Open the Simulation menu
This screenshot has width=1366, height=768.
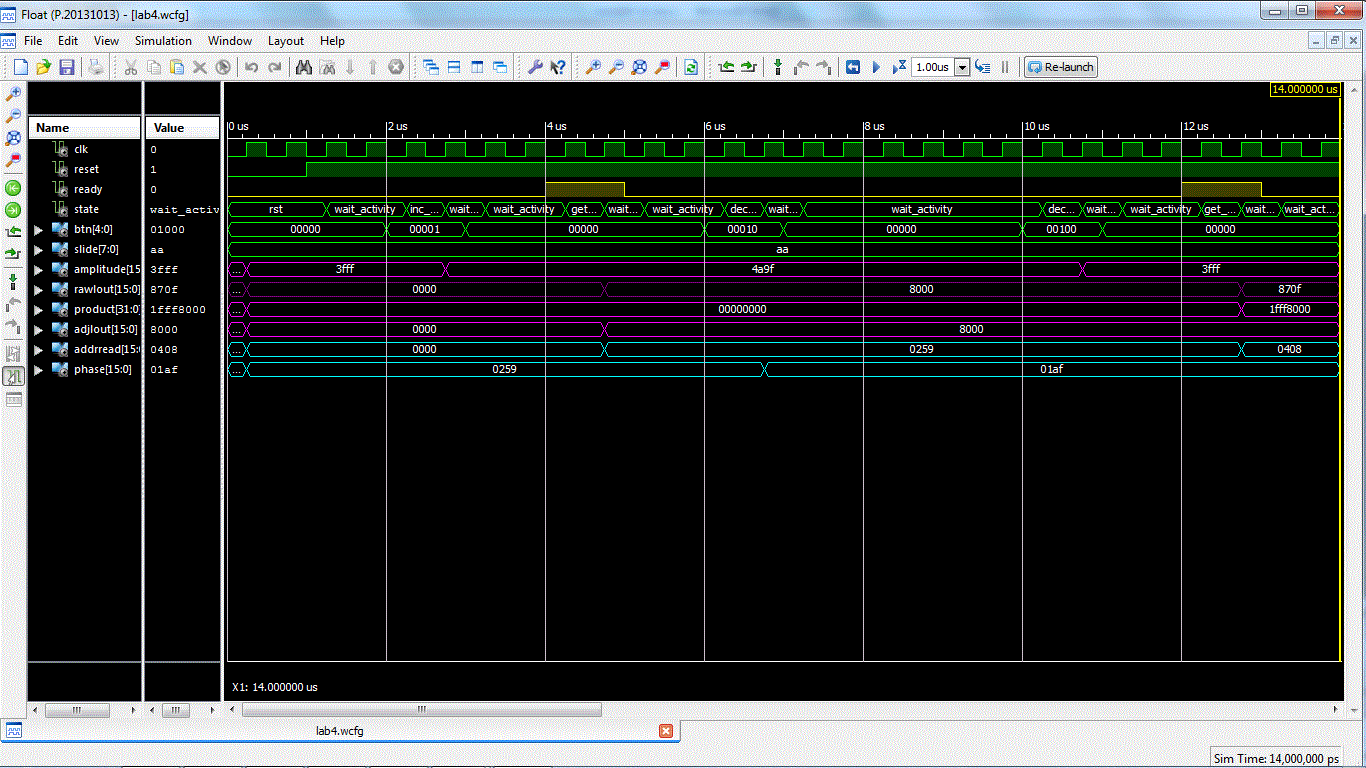click(x=163, y=41)
